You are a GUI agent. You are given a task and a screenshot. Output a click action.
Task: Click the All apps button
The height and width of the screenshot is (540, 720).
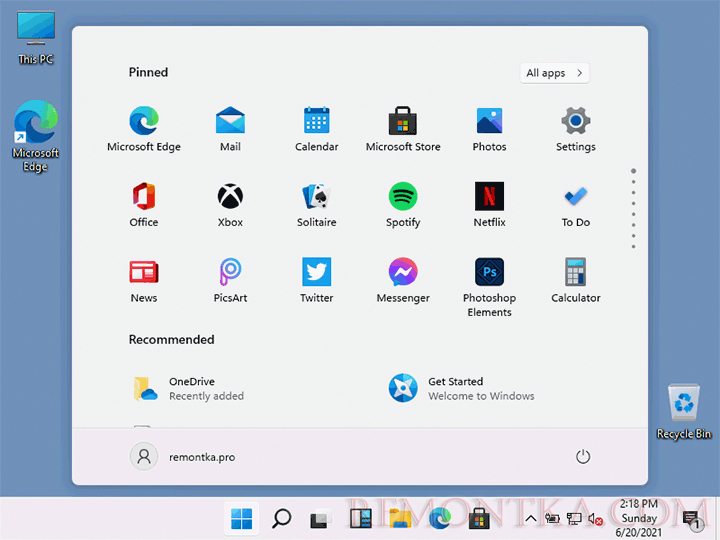pyautogui.click(x=554, y=73)
